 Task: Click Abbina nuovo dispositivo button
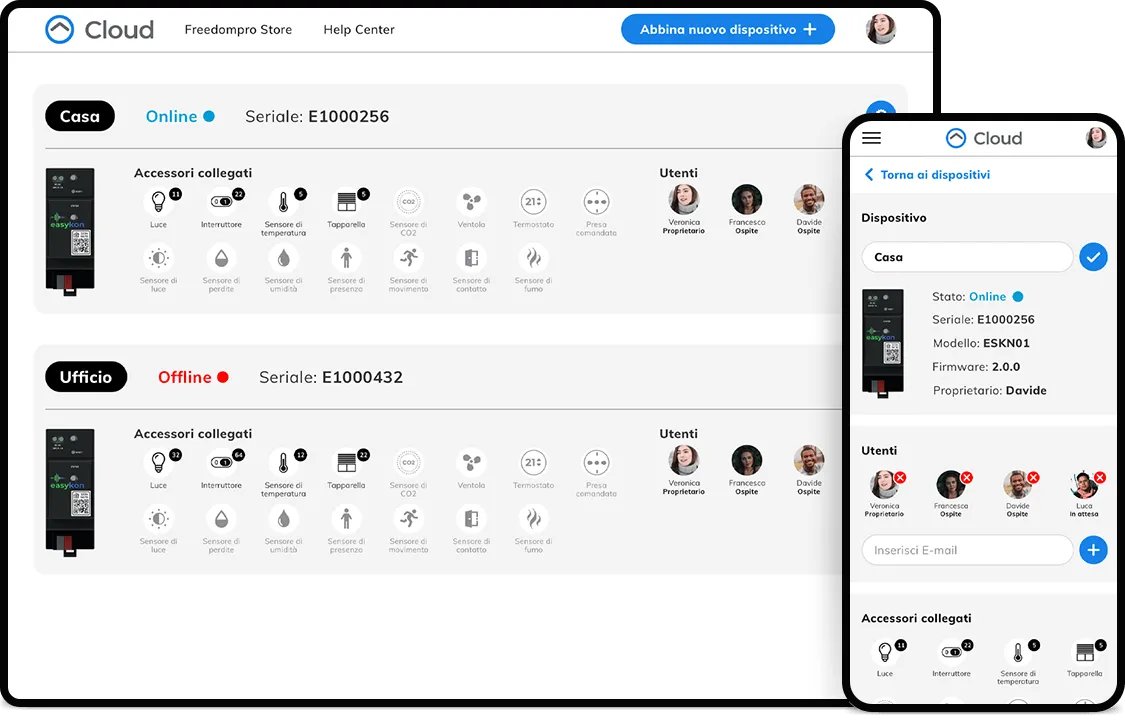click(728, 29)
